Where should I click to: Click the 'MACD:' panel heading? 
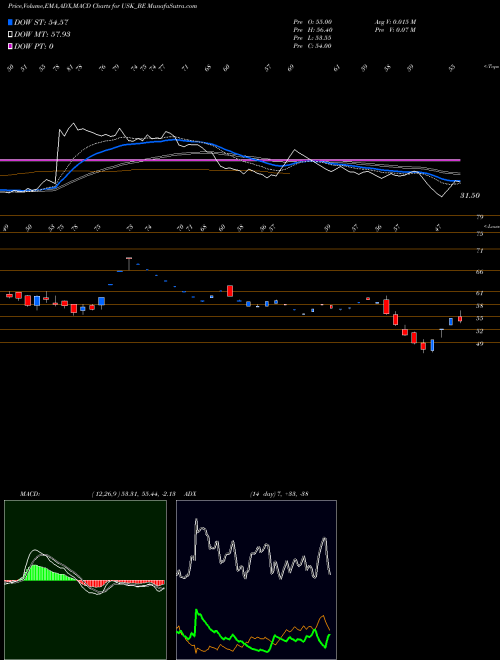pos(29,494)
